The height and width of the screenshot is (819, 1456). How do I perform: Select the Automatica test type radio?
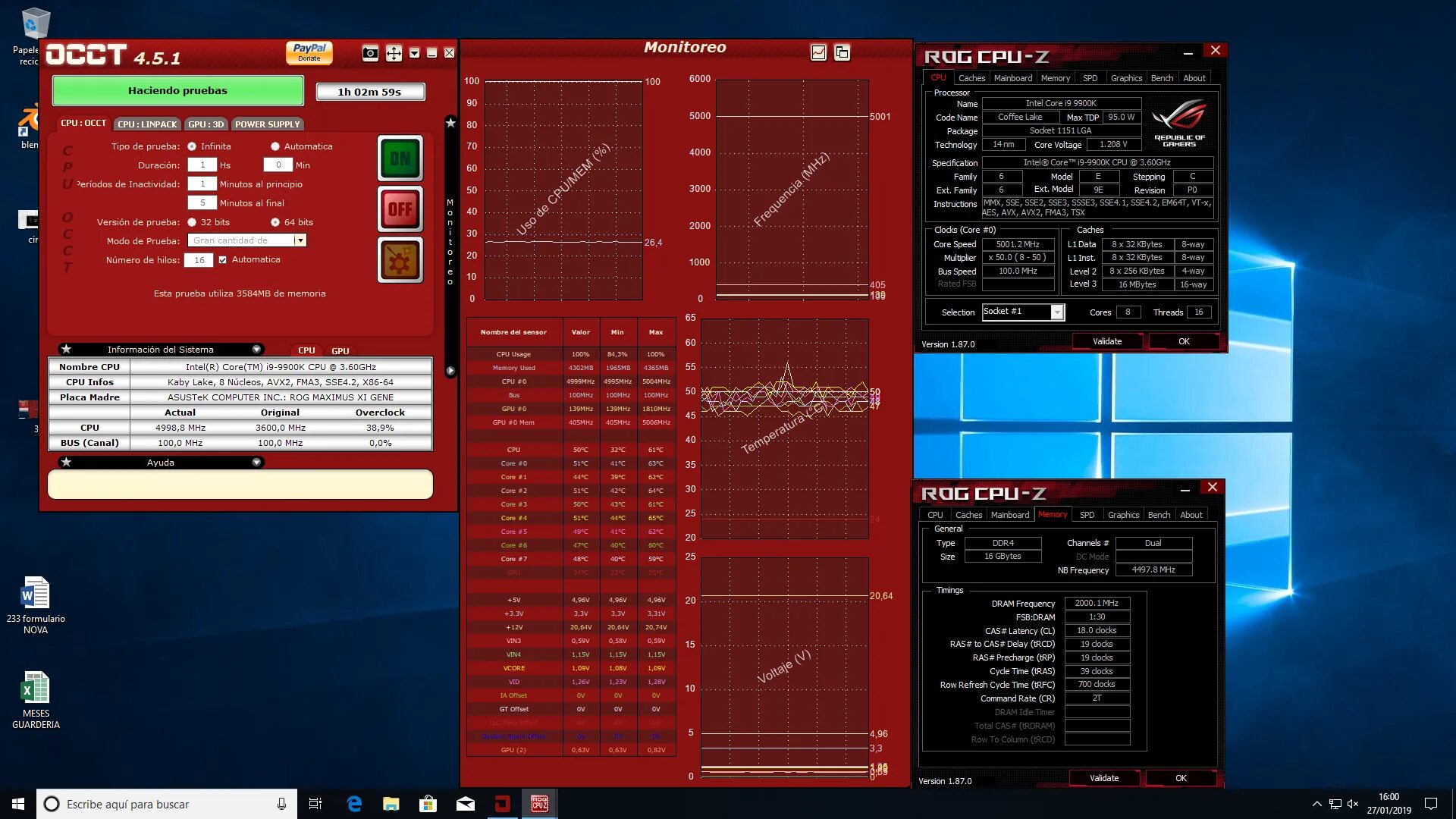coord(275,146)
